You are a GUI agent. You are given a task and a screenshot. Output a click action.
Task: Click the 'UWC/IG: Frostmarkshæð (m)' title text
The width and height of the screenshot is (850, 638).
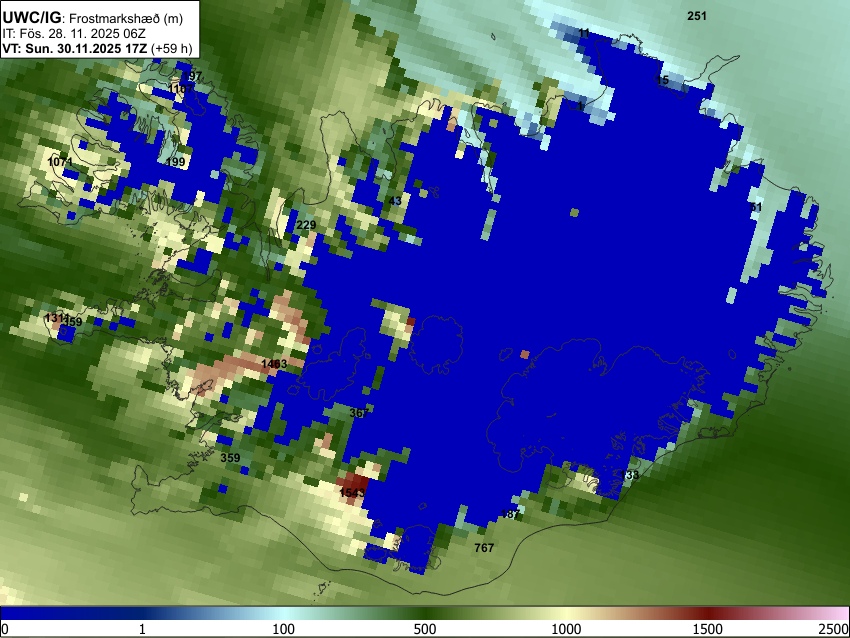(93, 18)
